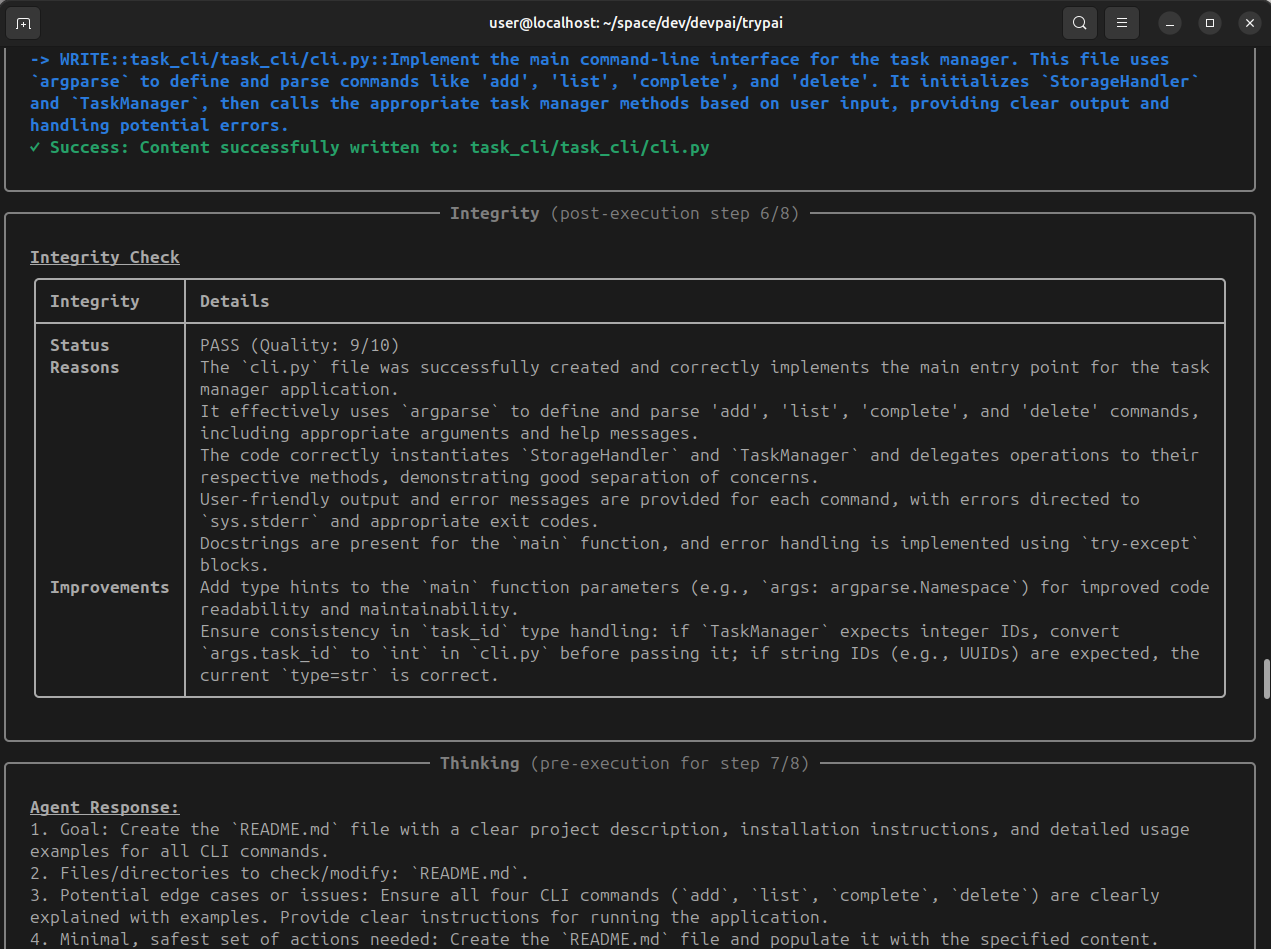Click the Thinking pre-execution step 7/8 panel title

click(x=624, y=763)
